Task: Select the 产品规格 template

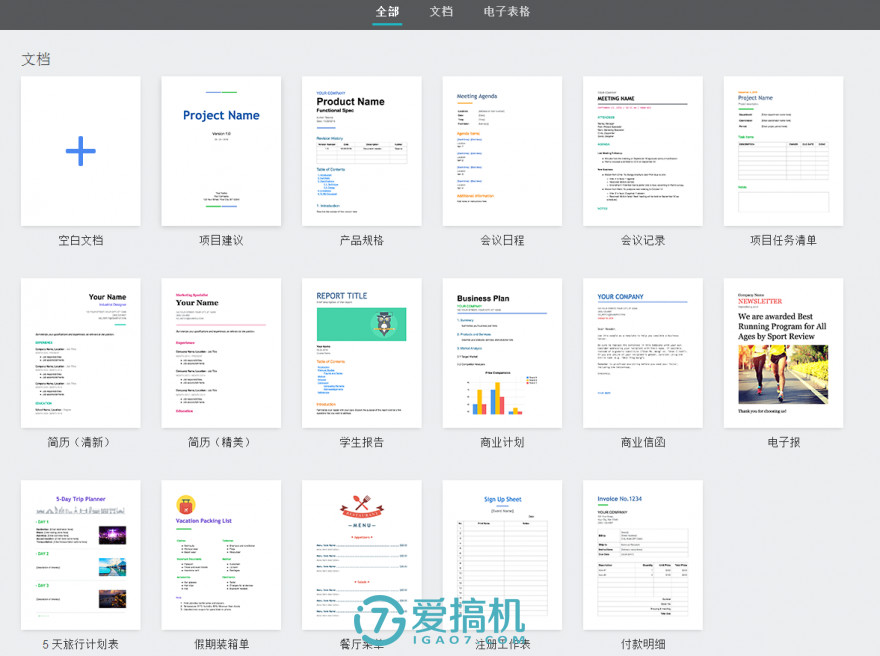Action: click(361, 151)
